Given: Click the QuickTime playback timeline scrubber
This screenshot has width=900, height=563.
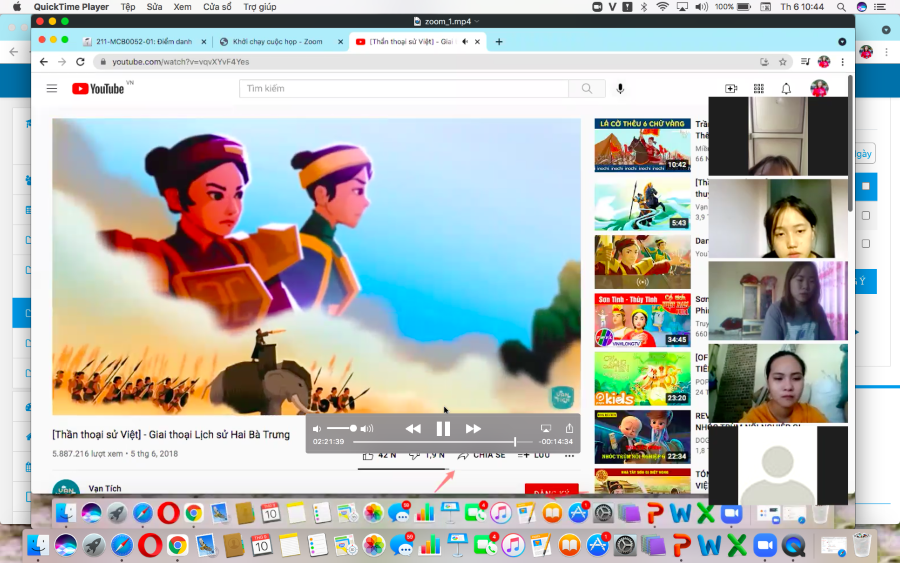Looking at the screenshot, I should pos(443,441).
